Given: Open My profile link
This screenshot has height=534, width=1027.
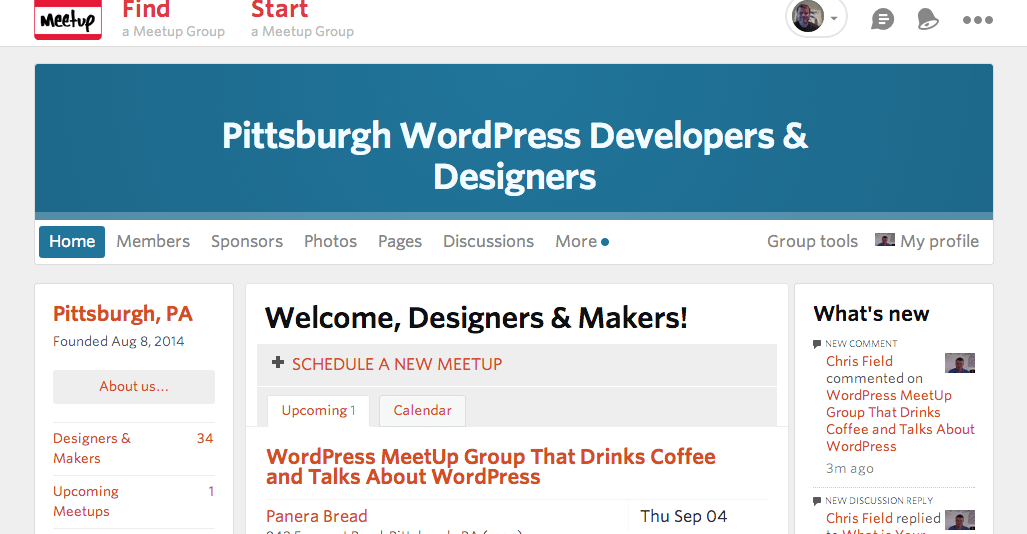Looking at the screenshot, I should [x=939, y=242].
